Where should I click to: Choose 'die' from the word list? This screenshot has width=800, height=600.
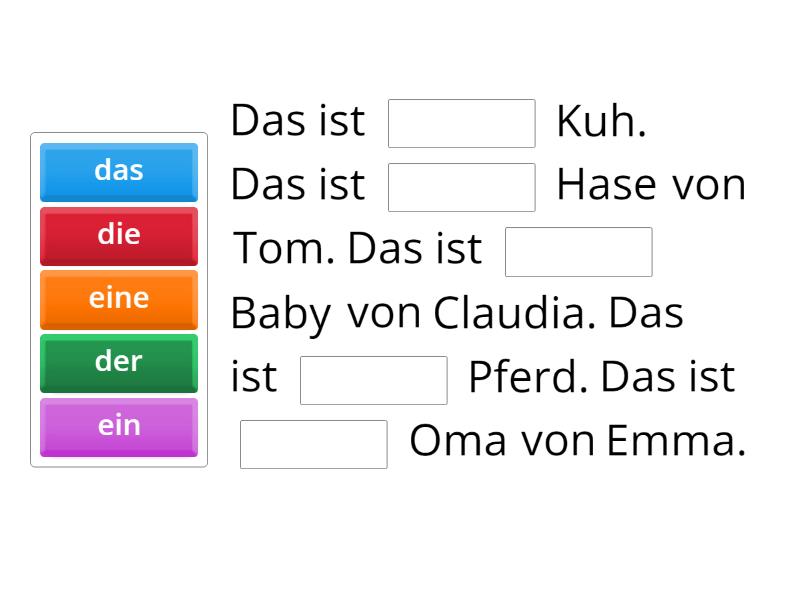tap(118, 234)
